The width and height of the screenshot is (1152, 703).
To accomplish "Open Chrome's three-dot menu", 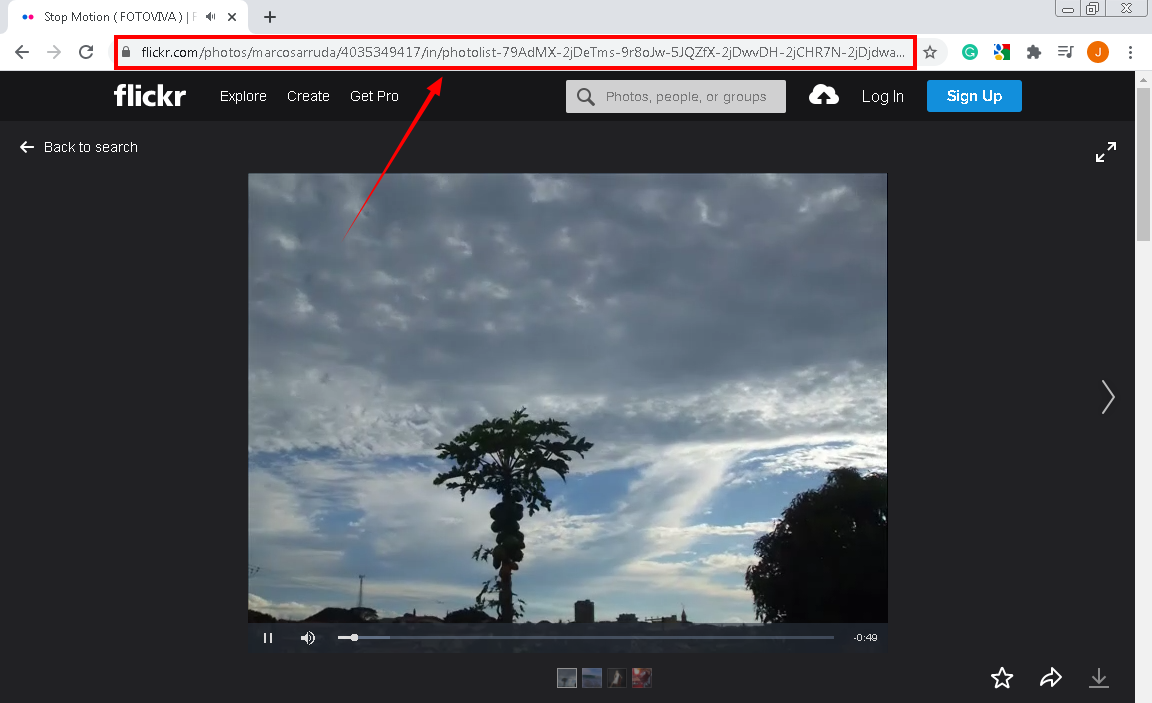I will [x=1130, y=51].
